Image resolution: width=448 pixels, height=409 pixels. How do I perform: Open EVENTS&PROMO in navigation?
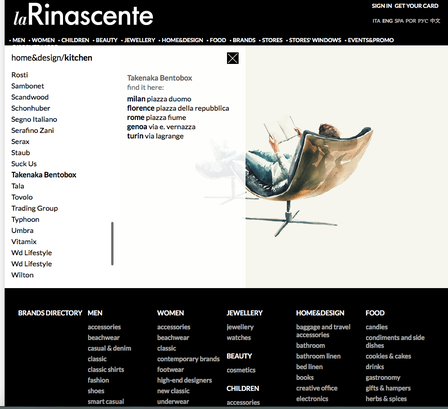click(371, 40)
